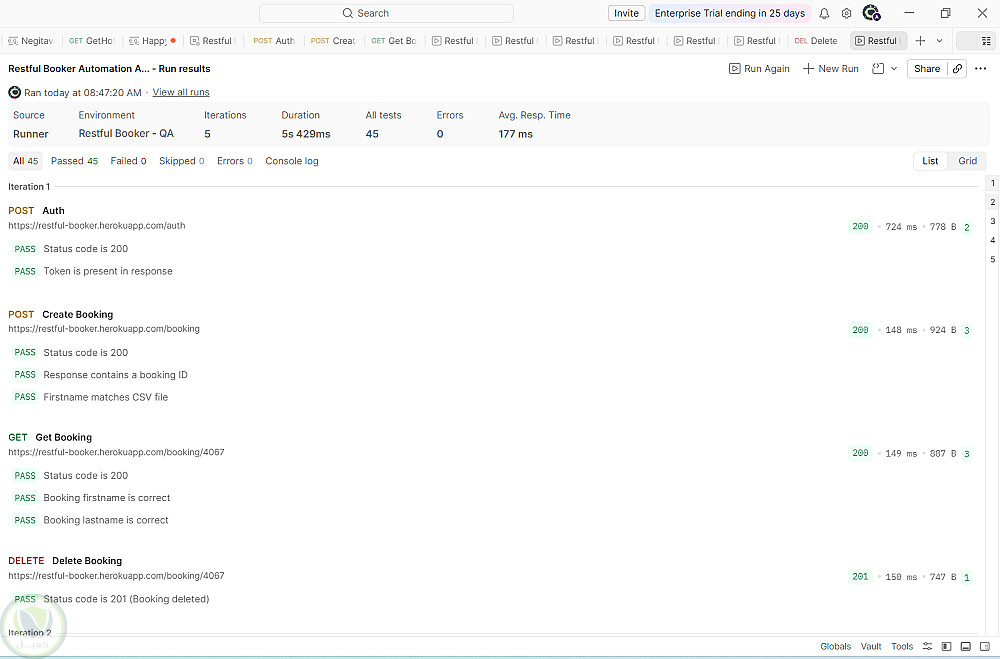This screenshot has height=659, width=1000.
Task: Select the active Restful run results tab
Action: [878, 41]
